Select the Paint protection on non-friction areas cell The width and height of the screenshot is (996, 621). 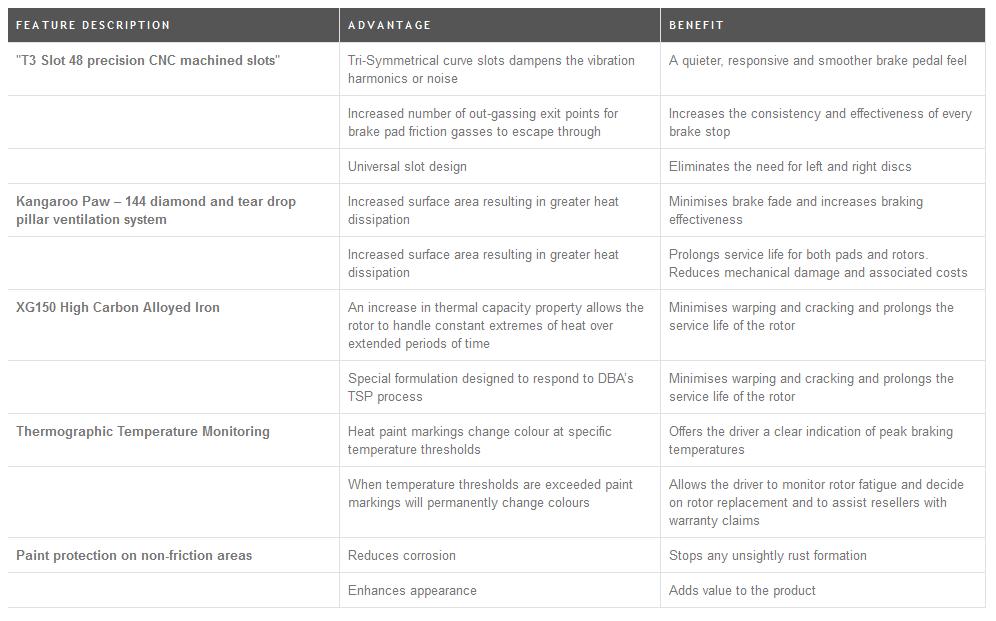[134, 556]
